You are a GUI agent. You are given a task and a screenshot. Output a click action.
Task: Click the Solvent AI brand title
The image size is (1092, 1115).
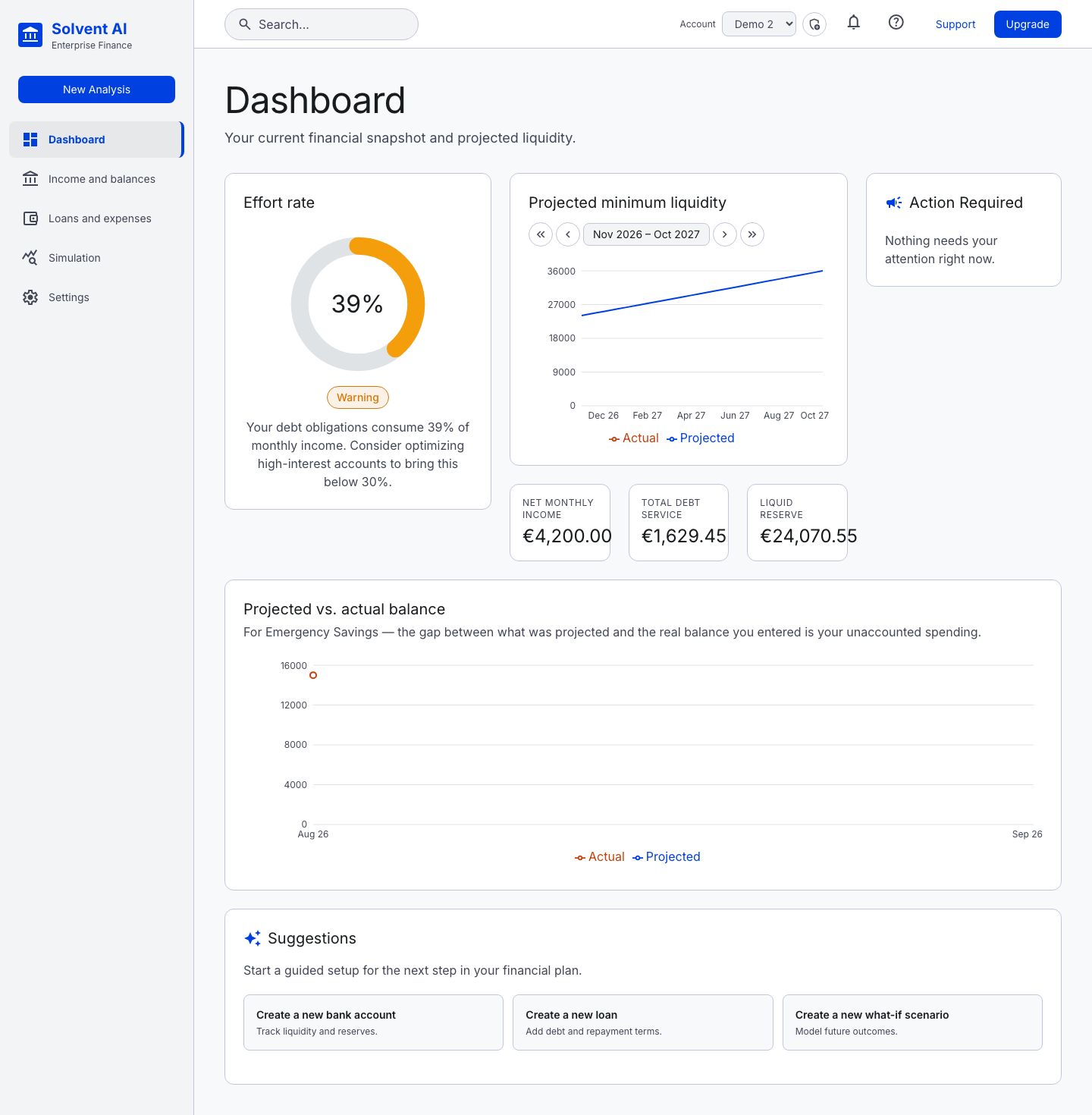89,29
